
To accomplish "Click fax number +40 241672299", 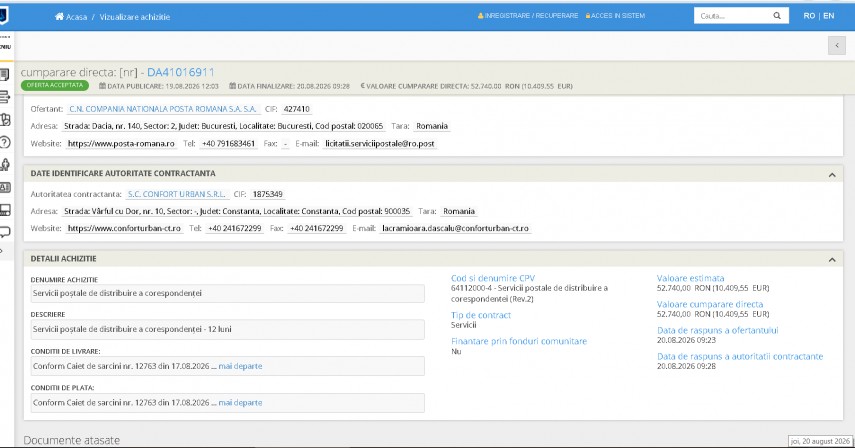I will pyautogui.click(x=317, y=228).
